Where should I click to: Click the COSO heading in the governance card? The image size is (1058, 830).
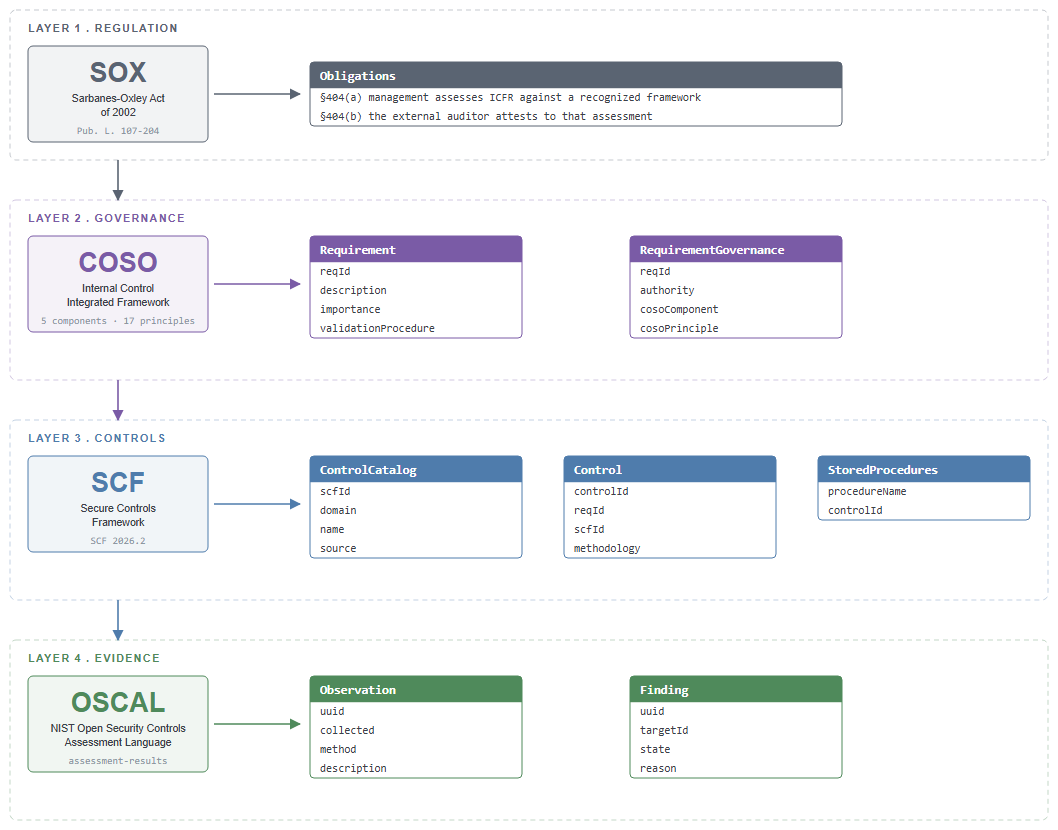[118, 262]
